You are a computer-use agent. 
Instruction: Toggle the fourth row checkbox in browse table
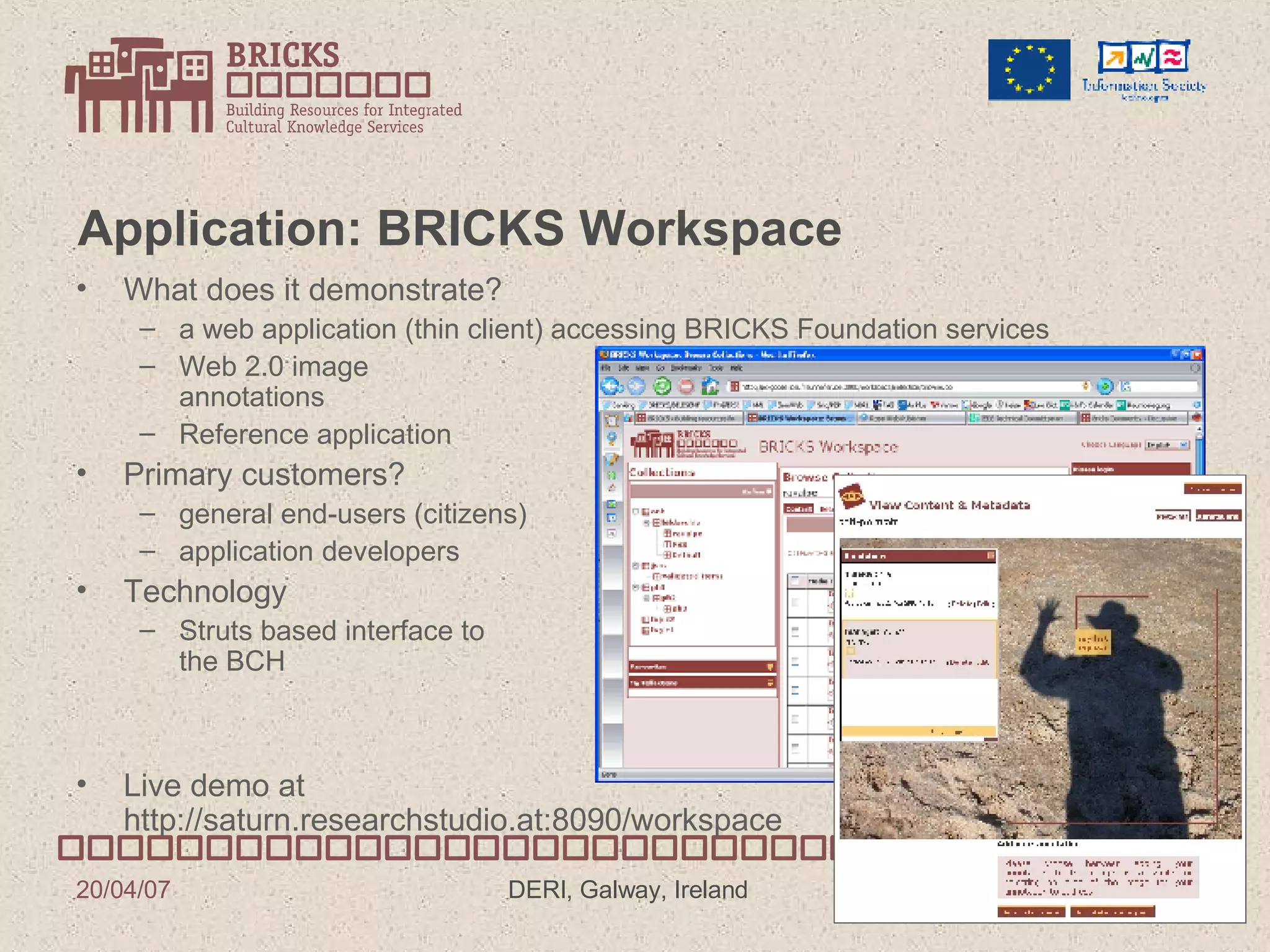(x=795, y=690)
